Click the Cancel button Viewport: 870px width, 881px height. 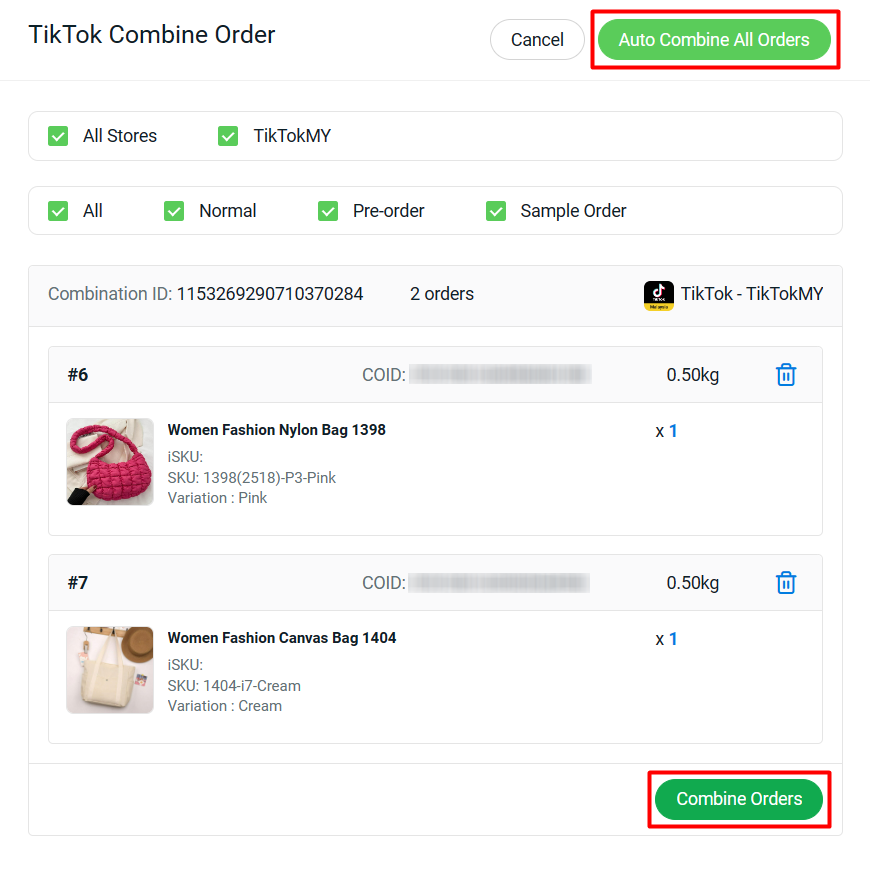click(537, 40)
